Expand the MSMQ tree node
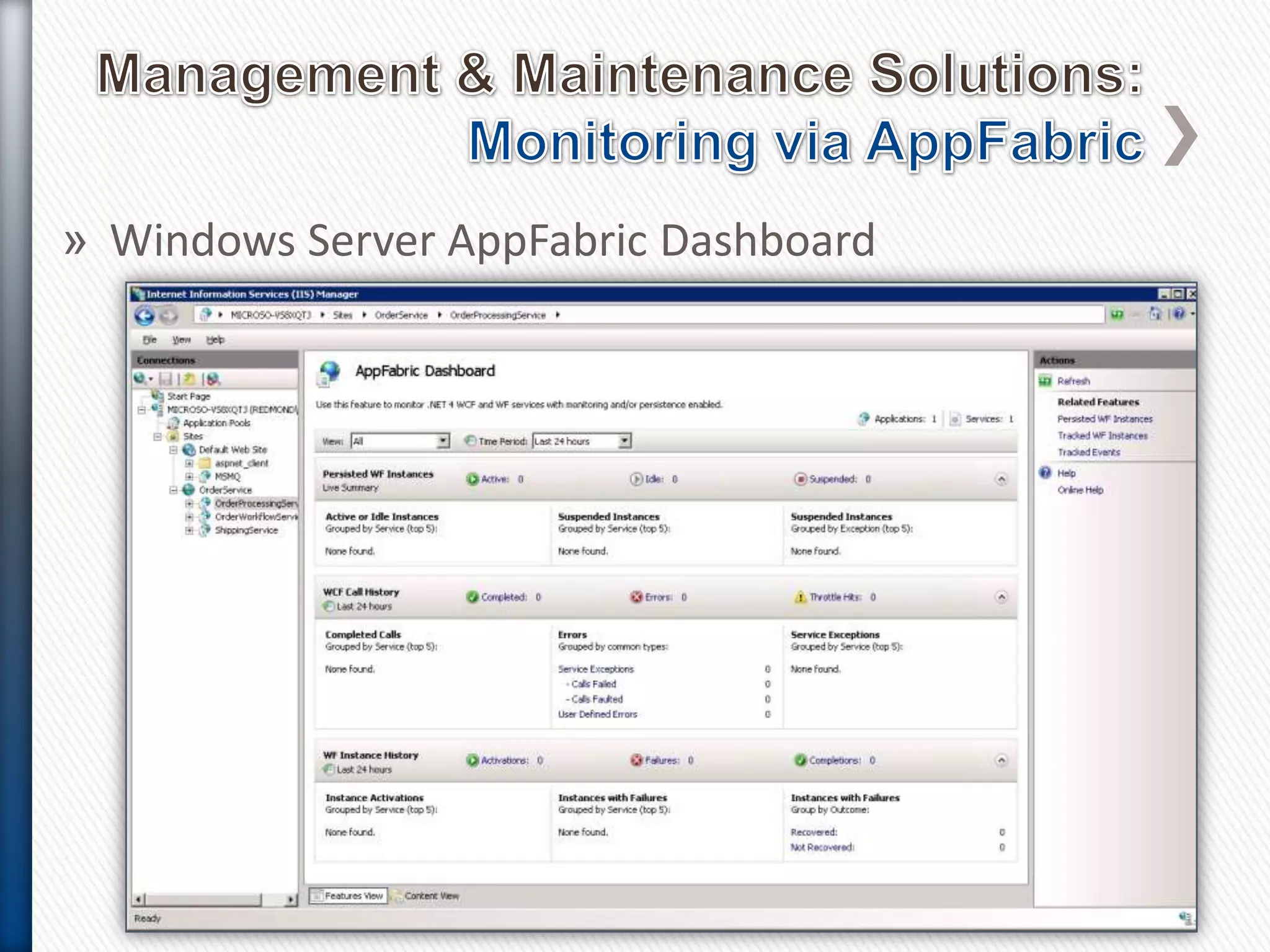Image resolution: width=1270 pixels, height=952 pixels. click(x=189, y=477)
